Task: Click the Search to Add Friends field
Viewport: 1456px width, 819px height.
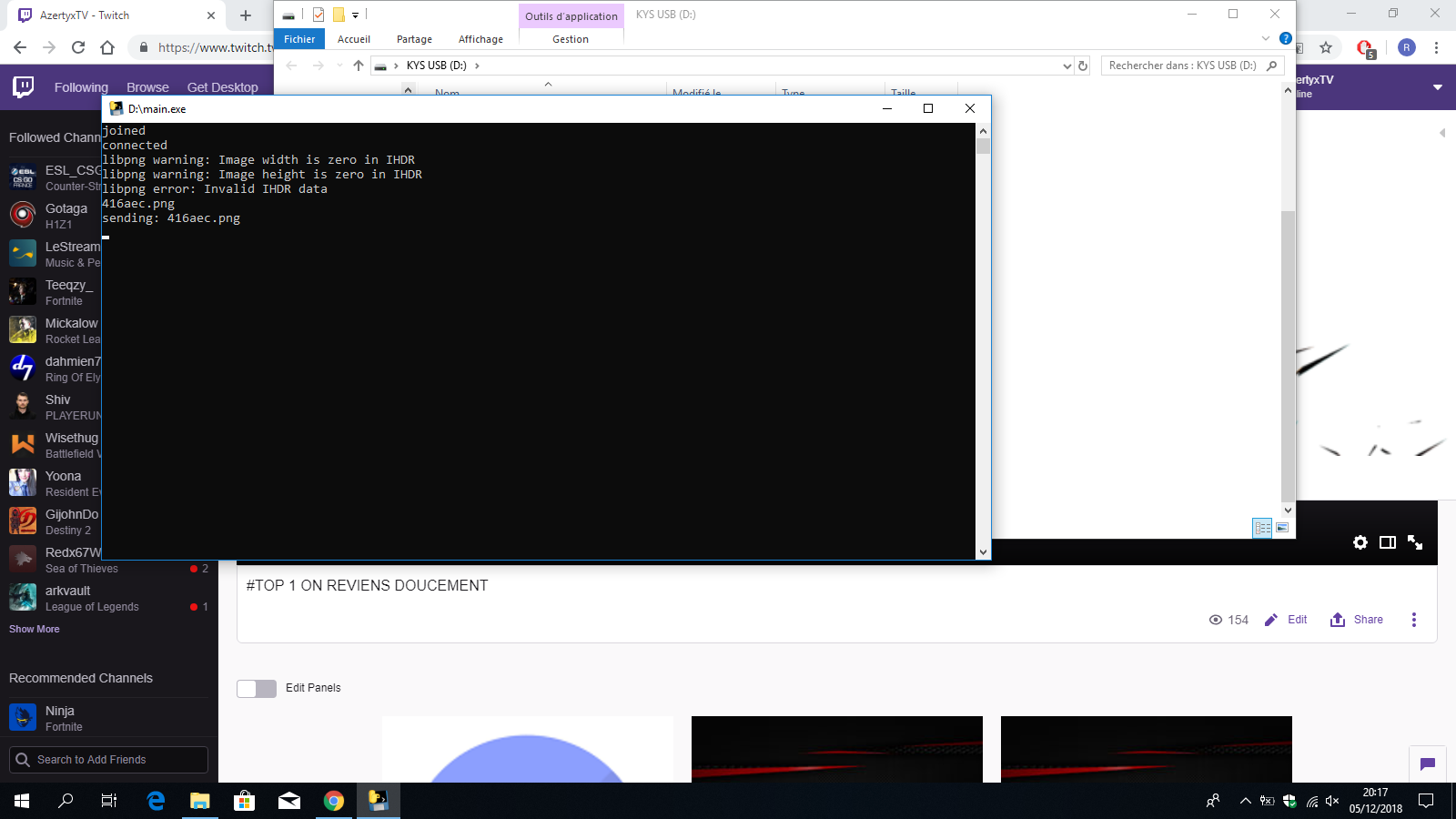Action: tap(108, 760)
